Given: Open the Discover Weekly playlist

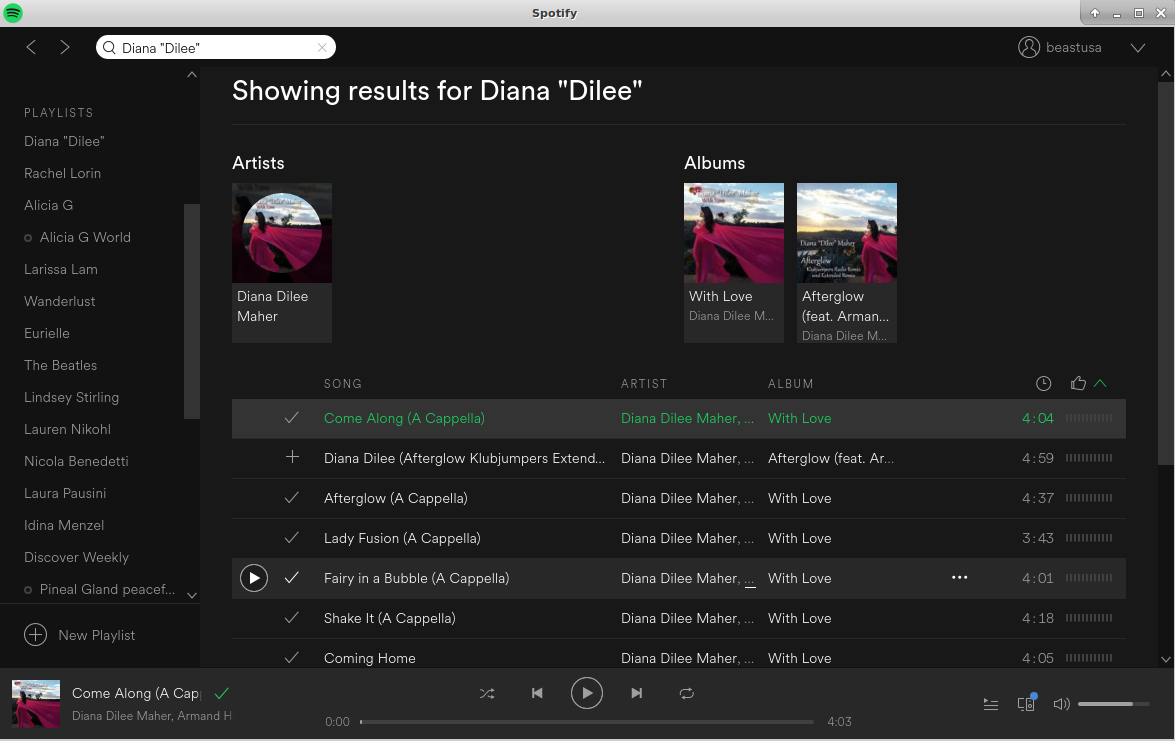Looking at the screenshot, I should [x=76, y=557].
